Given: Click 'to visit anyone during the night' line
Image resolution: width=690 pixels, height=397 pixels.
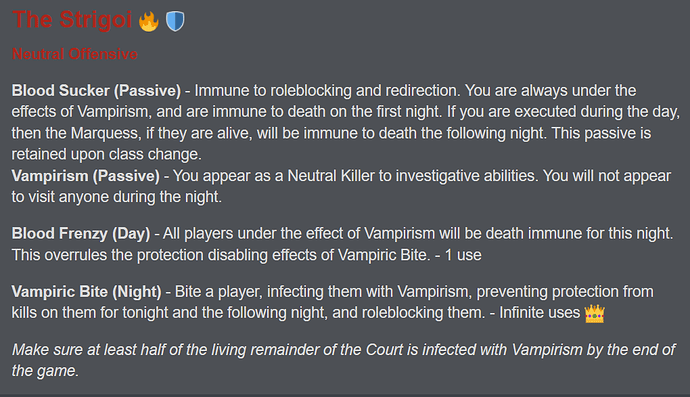Looking at the screenshot, I should pos(116,197).
